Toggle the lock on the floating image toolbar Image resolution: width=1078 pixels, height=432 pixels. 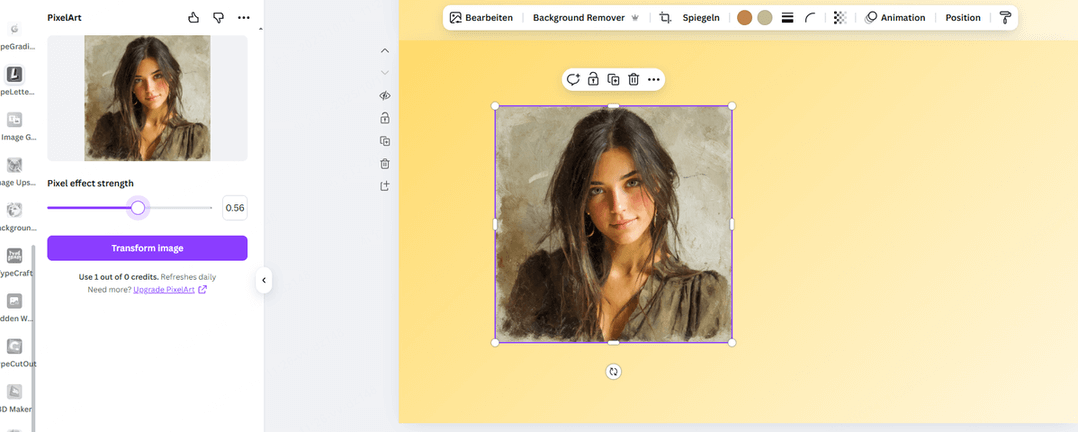click(x=593, y=80)
